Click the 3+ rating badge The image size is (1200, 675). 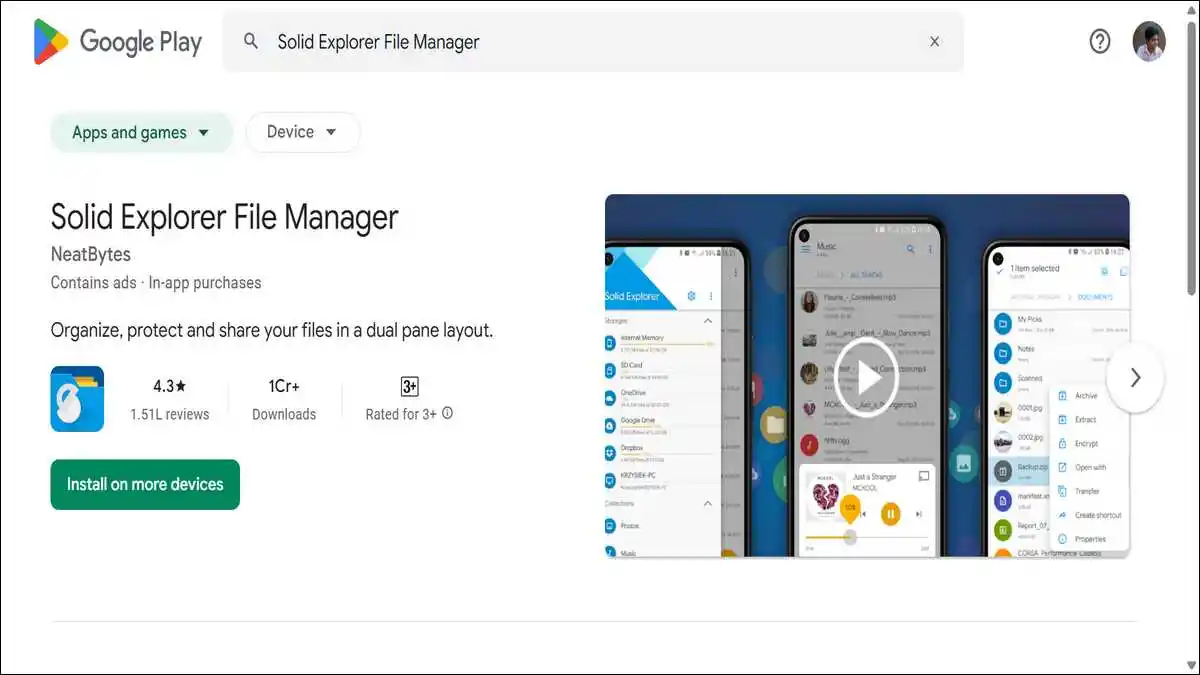(409, 386)
